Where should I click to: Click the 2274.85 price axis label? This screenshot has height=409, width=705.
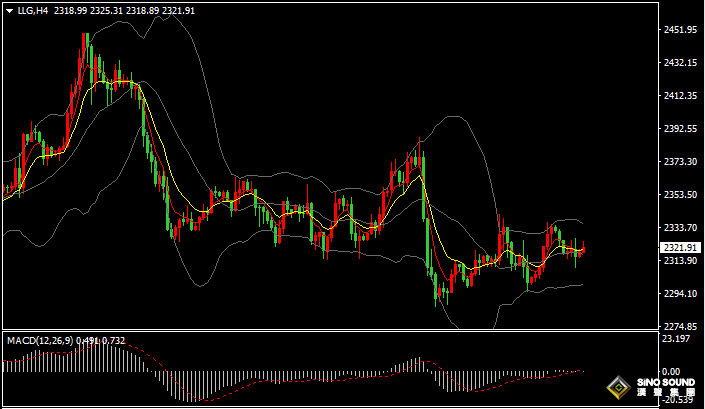(x=679, y=327)
